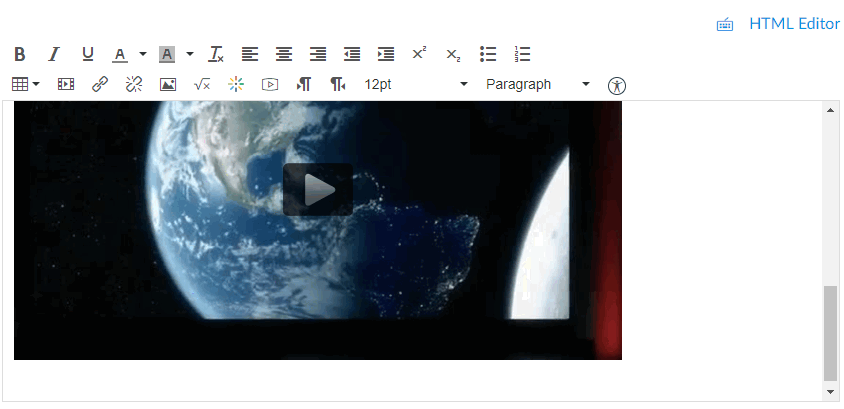844x409 pixels.
Task: Apply superscript formatting
Action: (x=419, y=54)
